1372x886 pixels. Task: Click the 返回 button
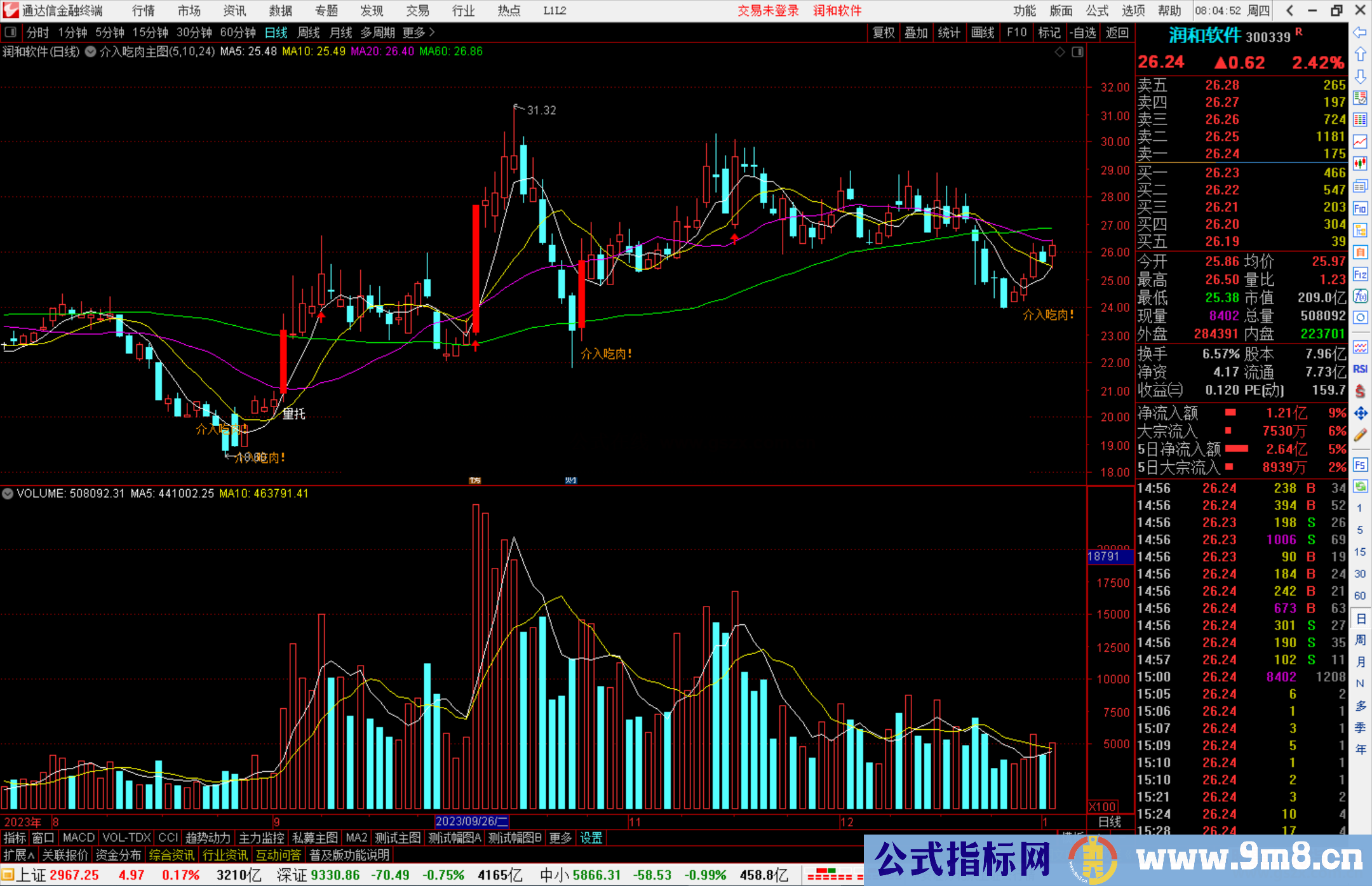[1117, 32]
